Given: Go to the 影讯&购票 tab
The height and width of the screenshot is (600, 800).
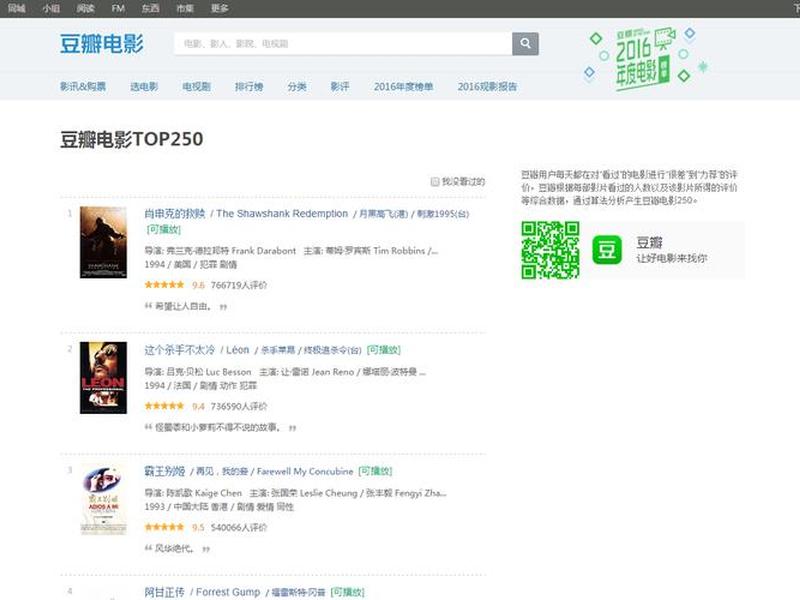Looking at the screenshot, I should (83, 87).
